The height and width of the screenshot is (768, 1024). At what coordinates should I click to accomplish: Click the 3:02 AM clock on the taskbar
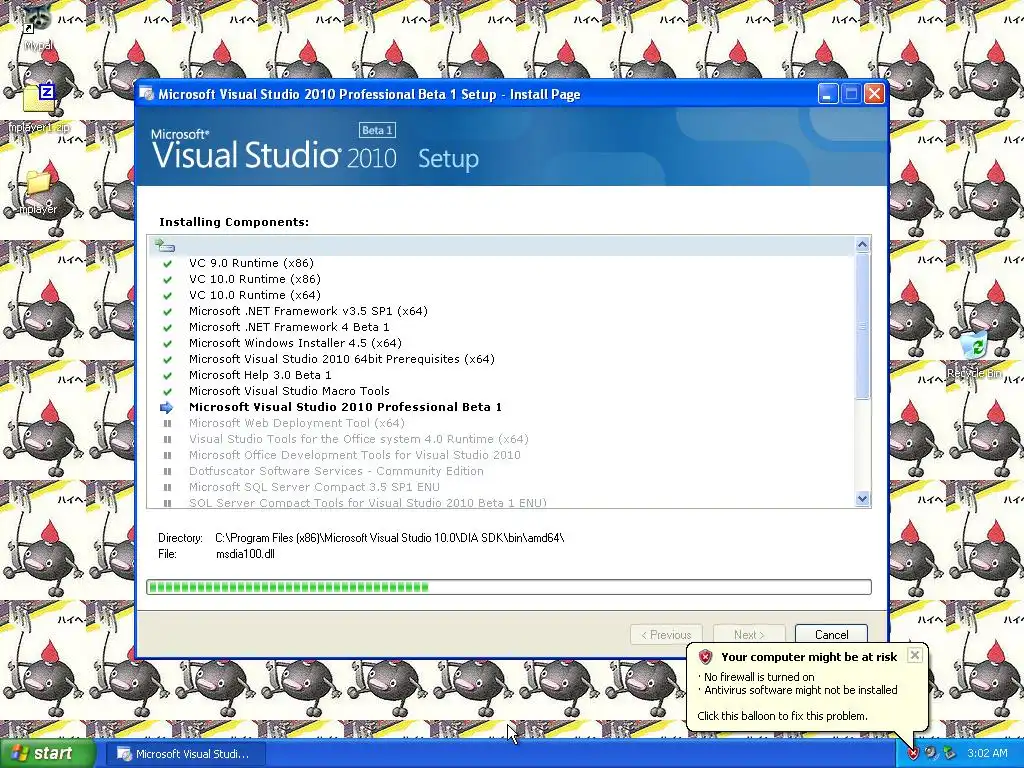pos(987,753)
